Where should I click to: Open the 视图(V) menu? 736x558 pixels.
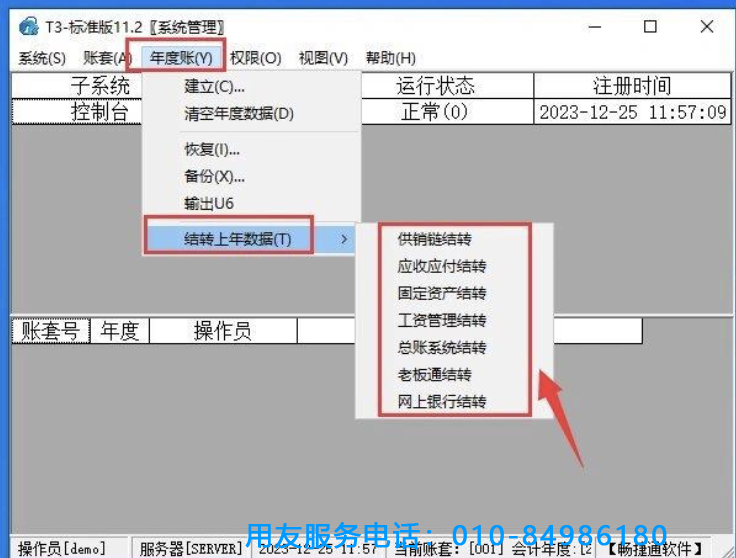pos(323,58)
